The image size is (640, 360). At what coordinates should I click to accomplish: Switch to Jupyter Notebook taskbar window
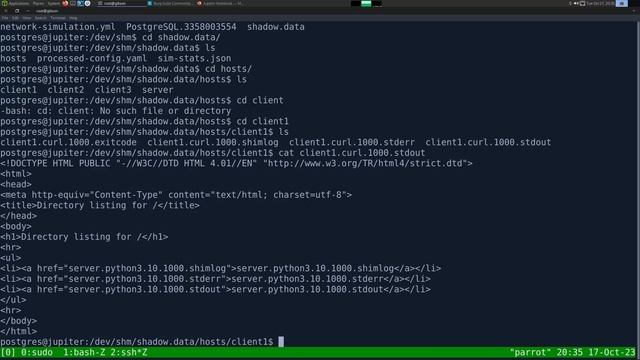tap(220, 3)
